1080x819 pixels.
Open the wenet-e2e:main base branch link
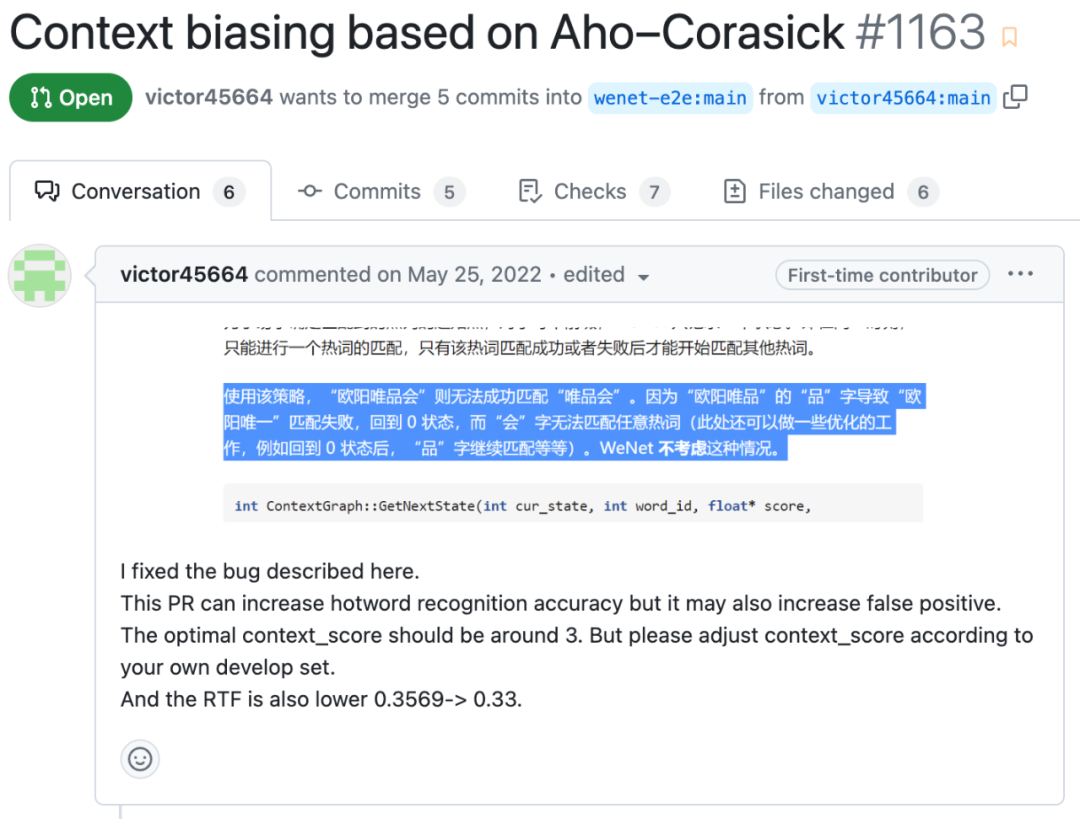click(x=670, y=98)
